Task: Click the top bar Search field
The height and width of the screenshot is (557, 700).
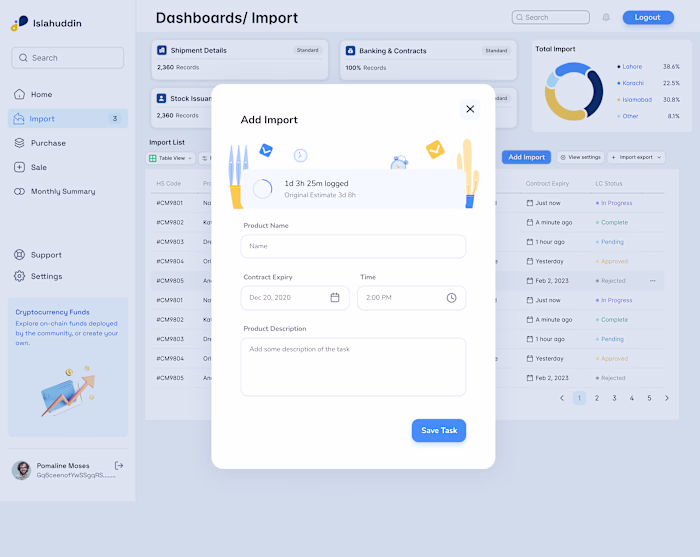Action: click(550, 17)
